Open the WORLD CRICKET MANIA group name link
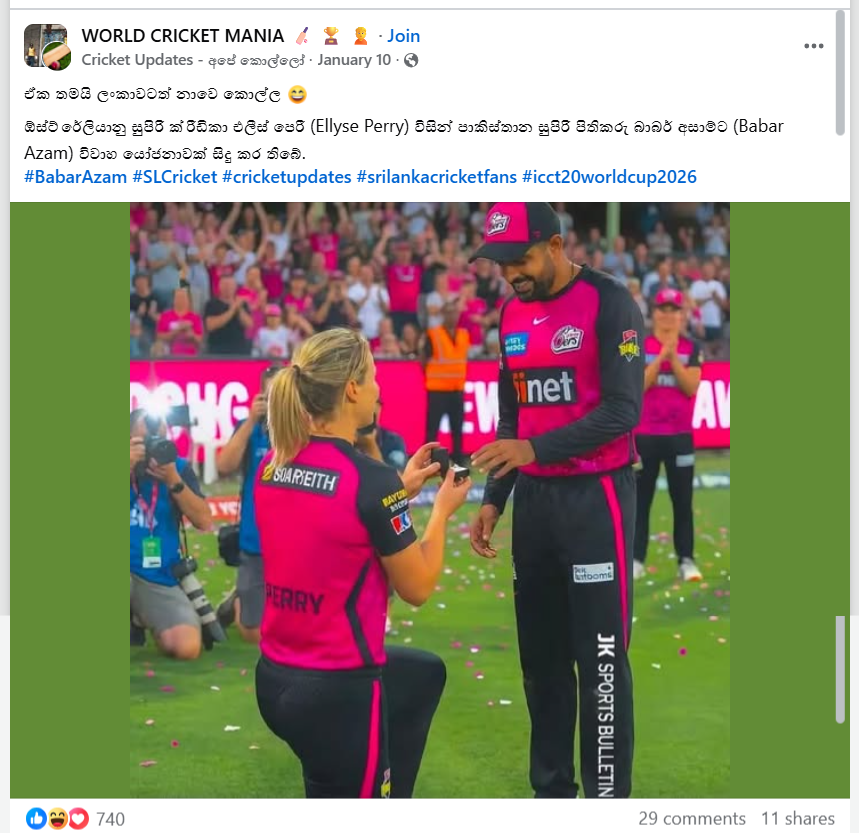The width and height of the screenshot is (859, 833). (182, 36)
